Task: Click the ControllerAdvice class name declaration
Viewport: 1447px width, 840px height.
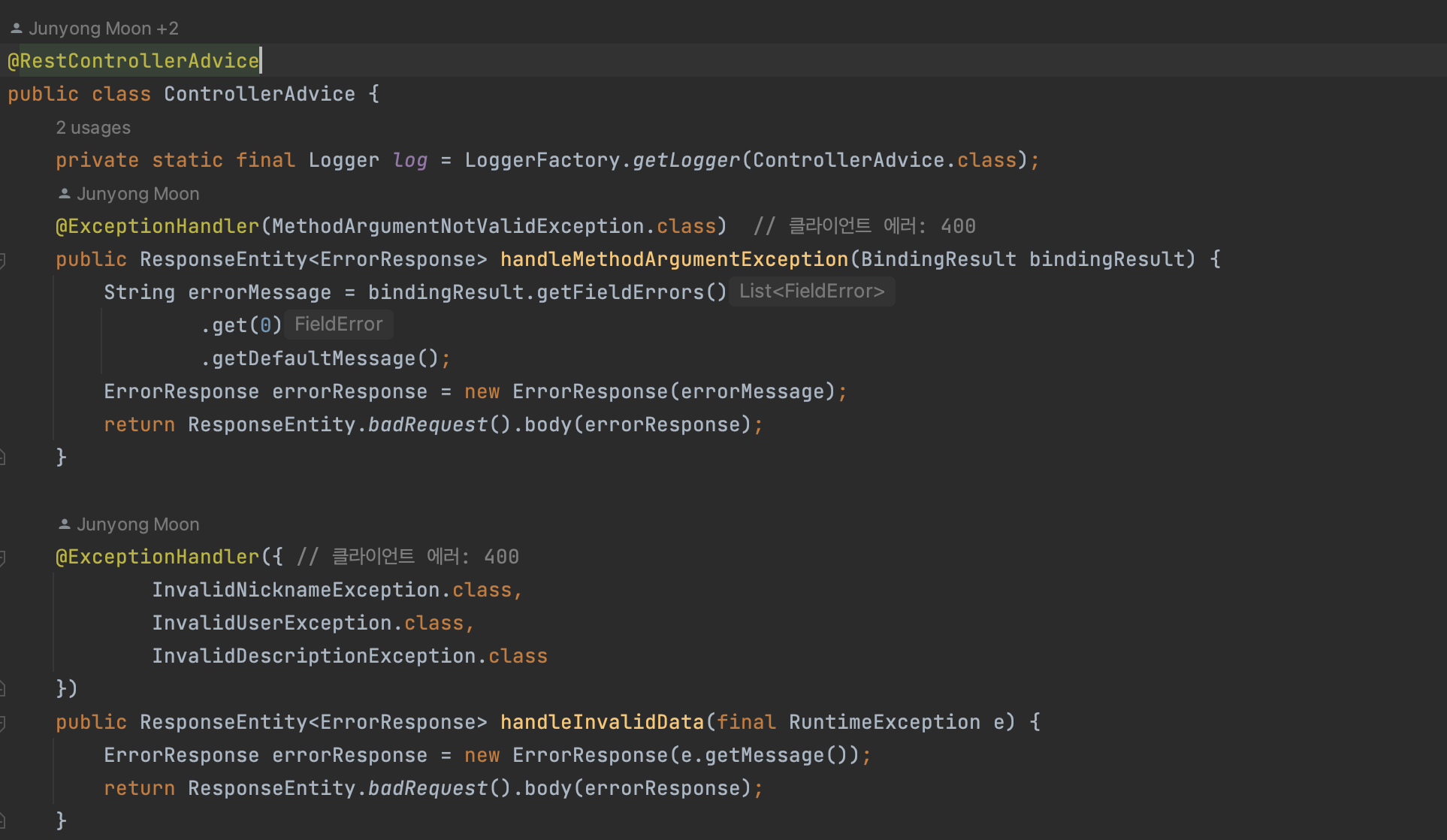Action: (x=259, y=94)
